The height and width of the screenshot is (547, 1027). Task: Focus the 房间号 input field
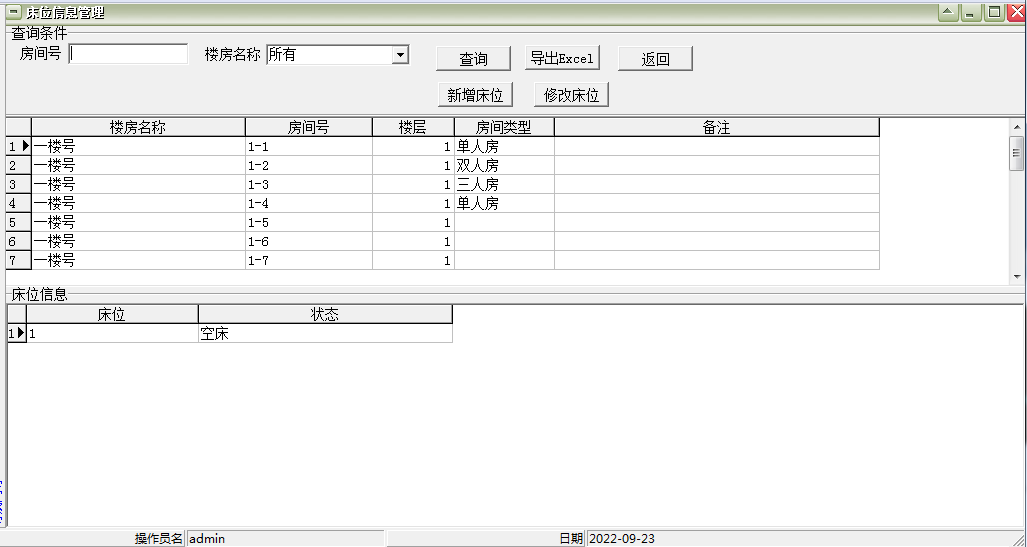128,54
